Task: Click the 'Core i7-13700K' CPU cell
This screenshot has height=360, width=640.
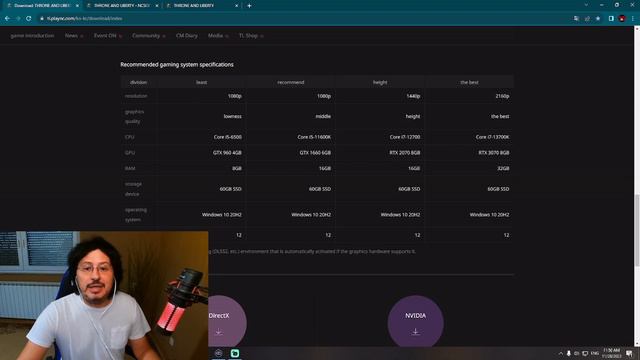Action: coord(493,137)
